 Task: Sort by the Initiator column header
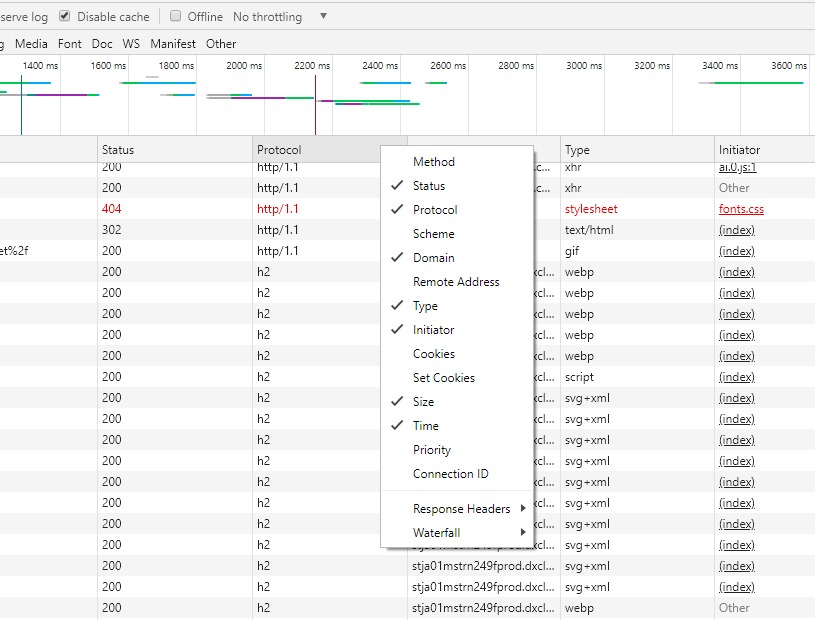739,150
